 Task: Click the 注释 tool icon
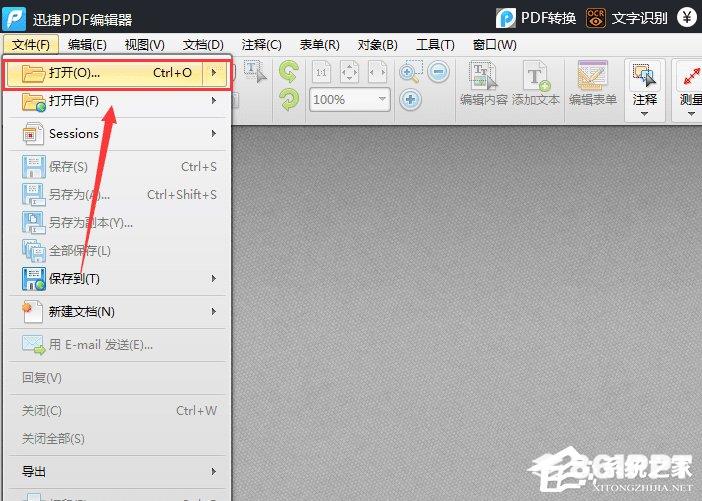[x=644, y=75]
